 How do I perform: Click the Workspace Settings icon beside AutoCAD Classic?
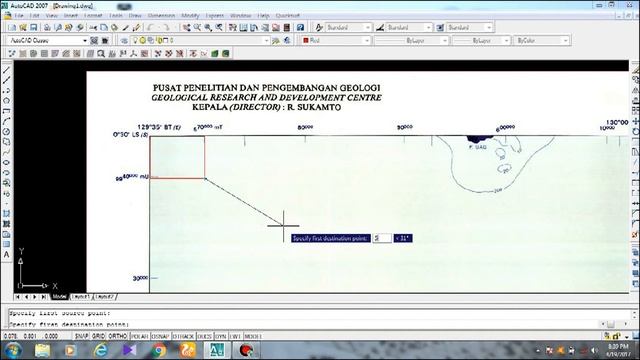94,40
